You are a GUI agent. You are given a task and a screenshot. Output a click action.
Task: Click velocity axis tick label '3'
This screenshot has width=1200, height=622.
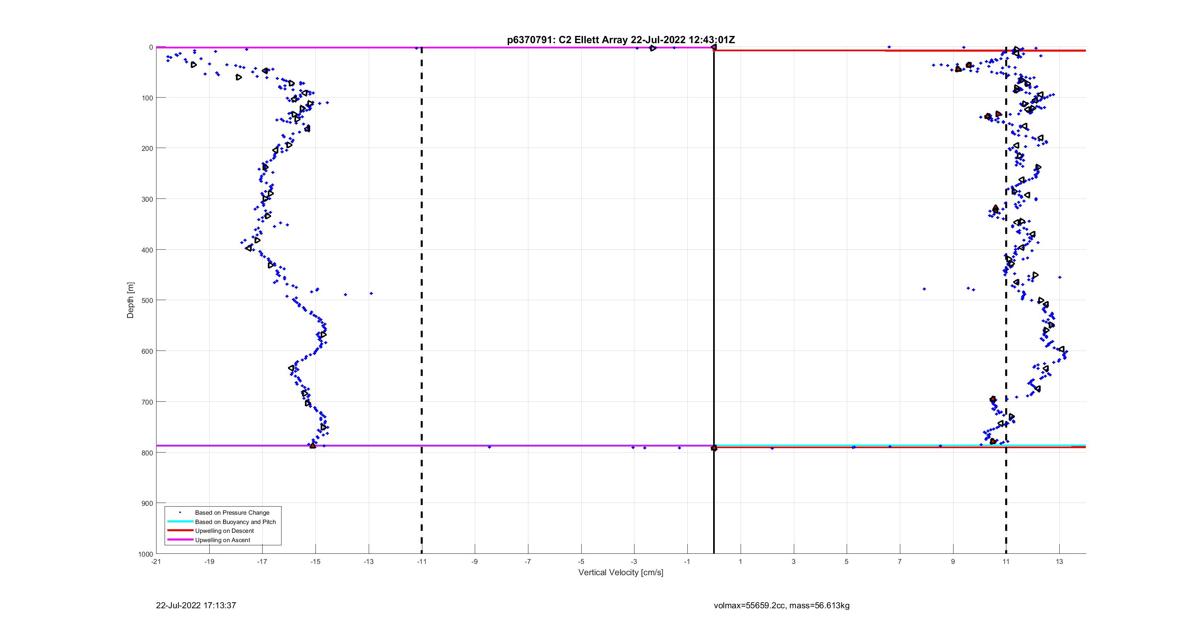794,562
